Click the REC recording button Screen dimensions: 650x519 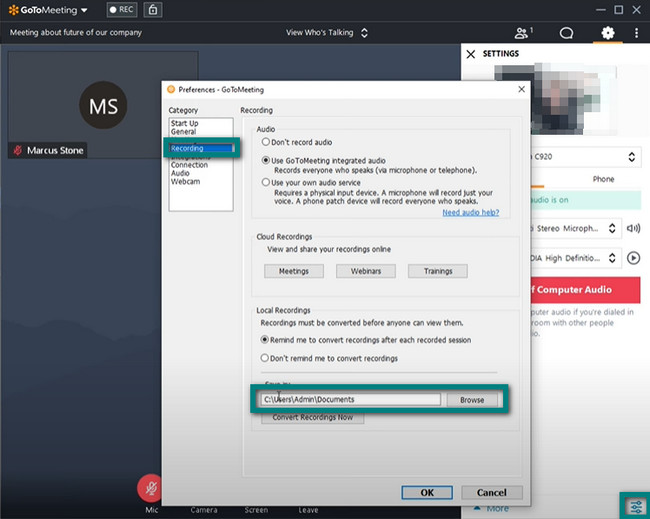click(122, 10)
